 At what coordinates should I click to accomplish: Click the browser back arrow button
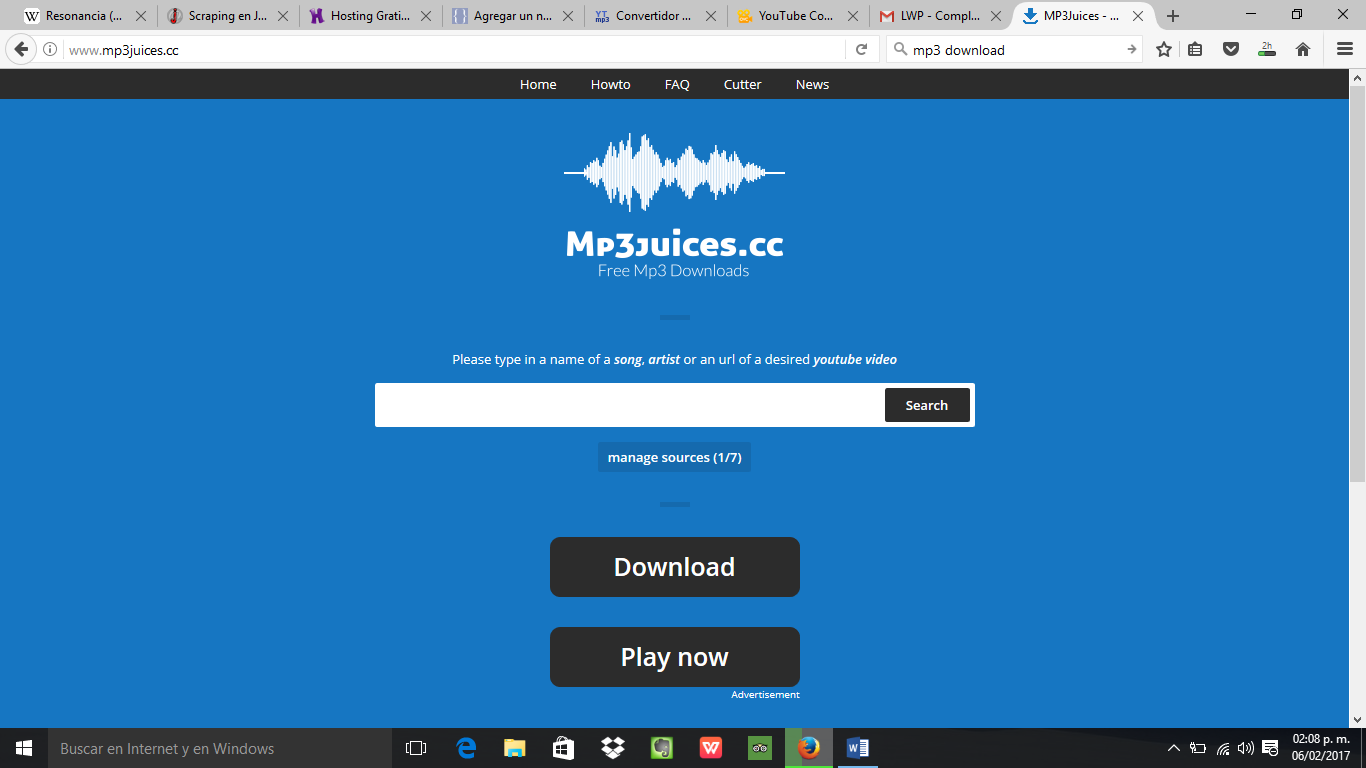(22, 49)
